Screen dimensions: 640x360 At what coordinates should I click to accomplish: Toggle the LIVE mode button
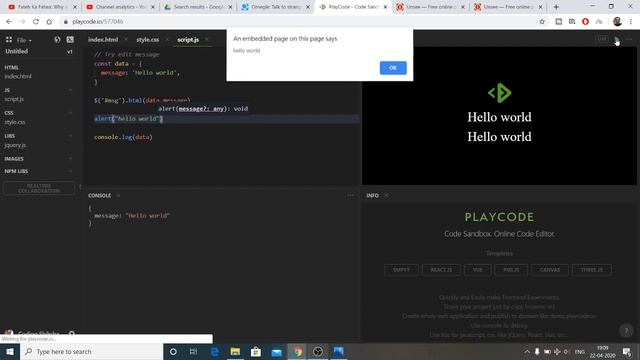[602, 39]
